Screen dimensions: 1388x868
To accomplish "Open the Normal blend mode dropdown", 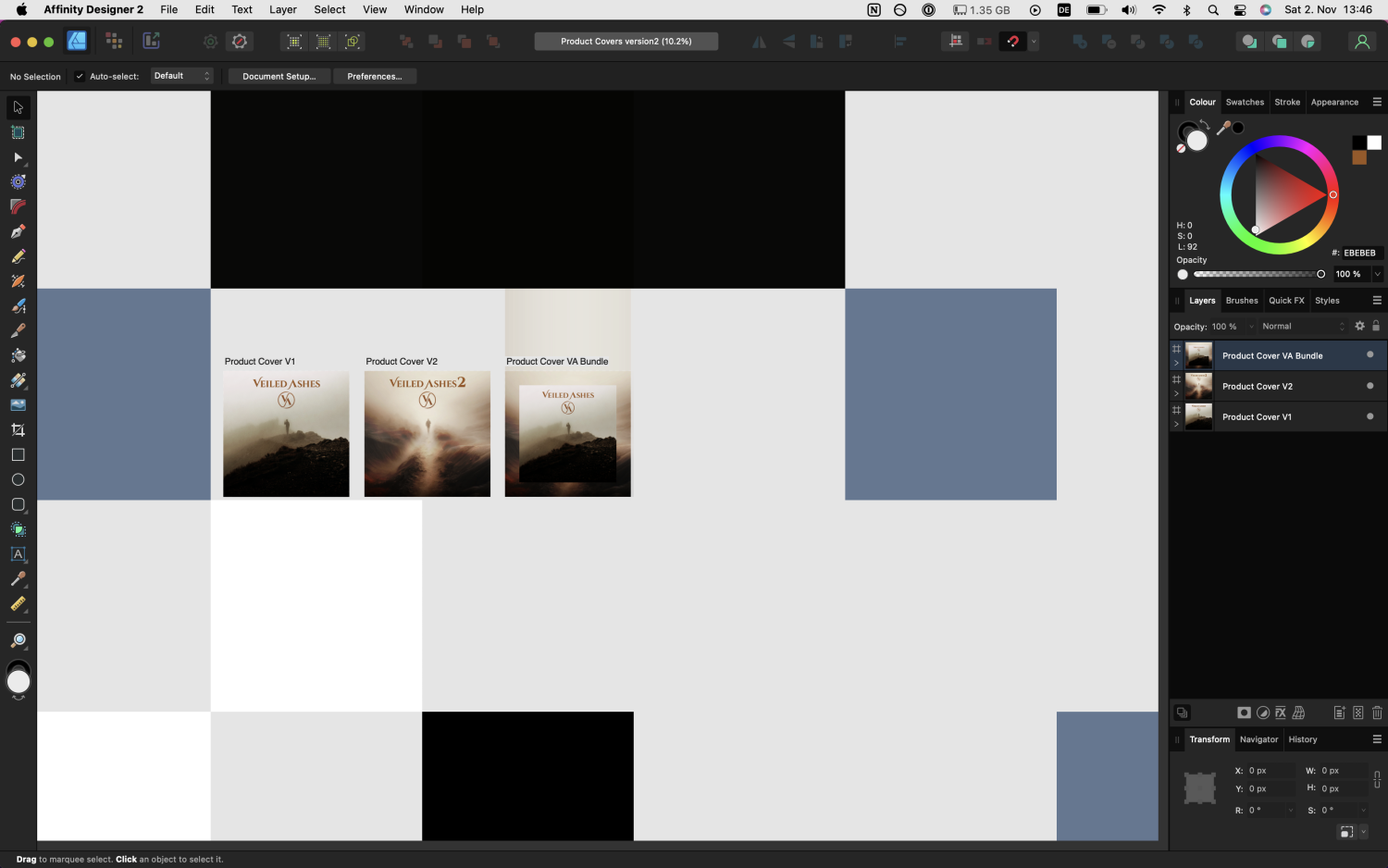I will click(x=1303, y=327).
